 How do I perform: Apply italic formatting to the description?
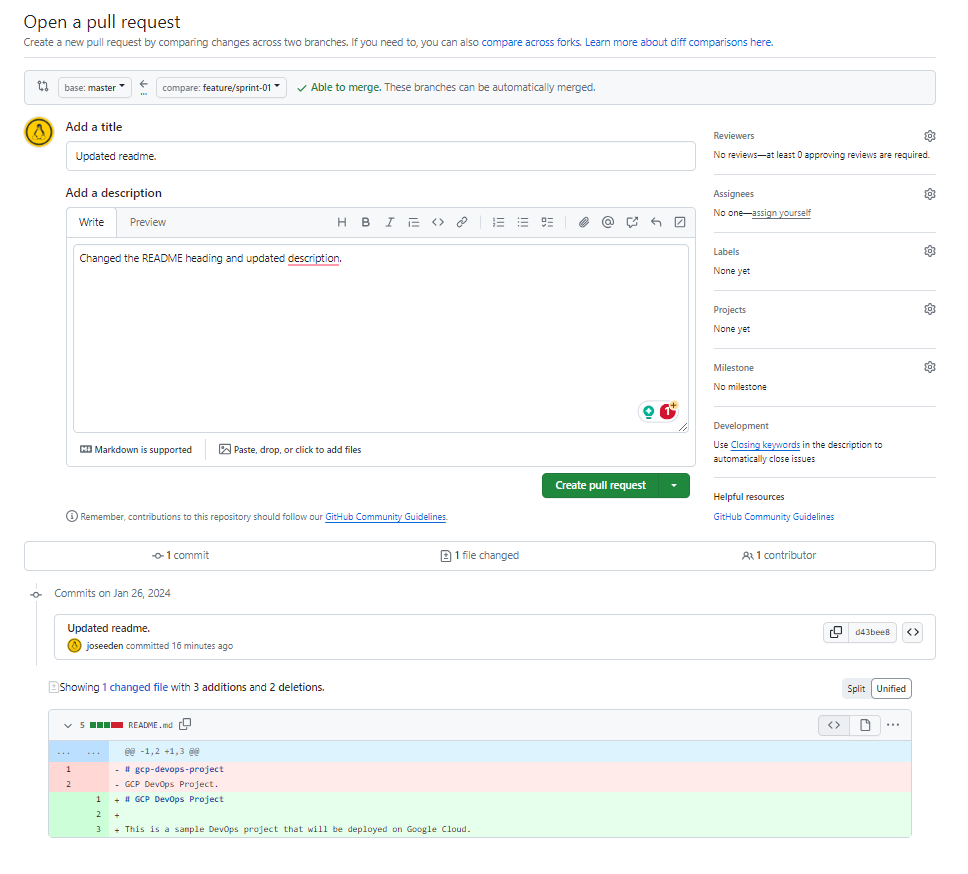390,222
